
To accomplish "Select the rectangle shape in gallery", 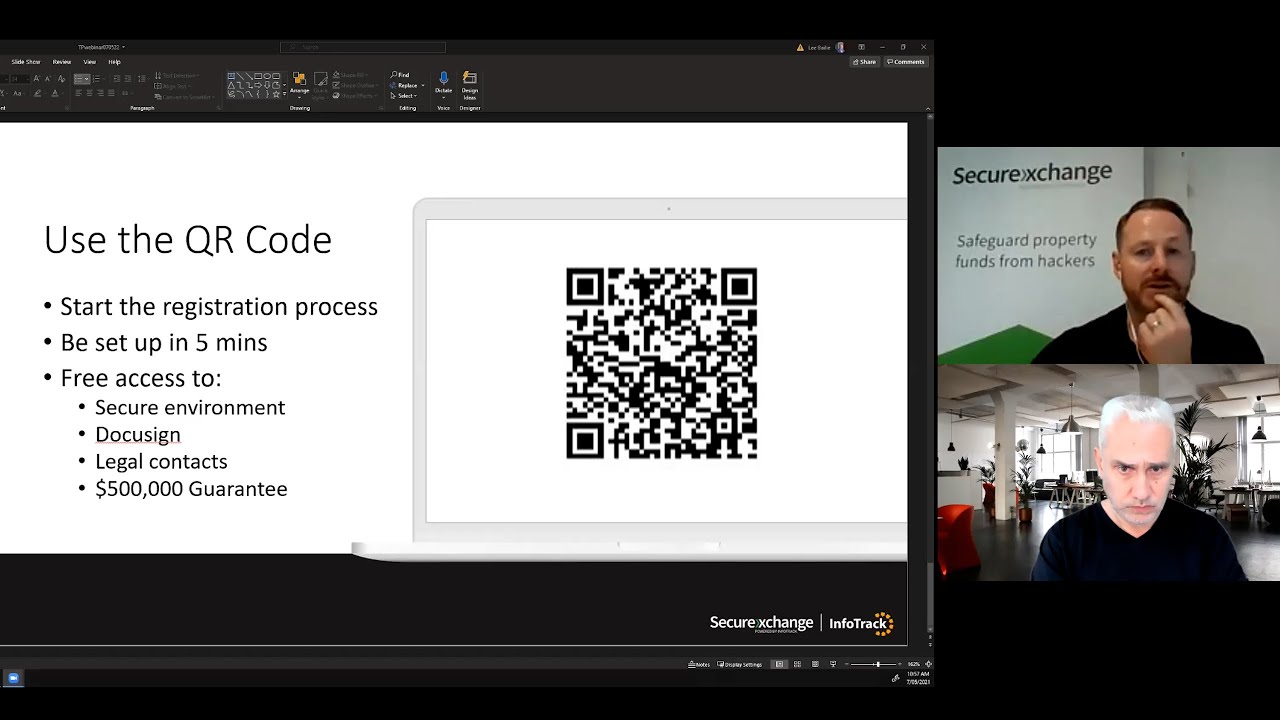I will click(x=259, y=76).
